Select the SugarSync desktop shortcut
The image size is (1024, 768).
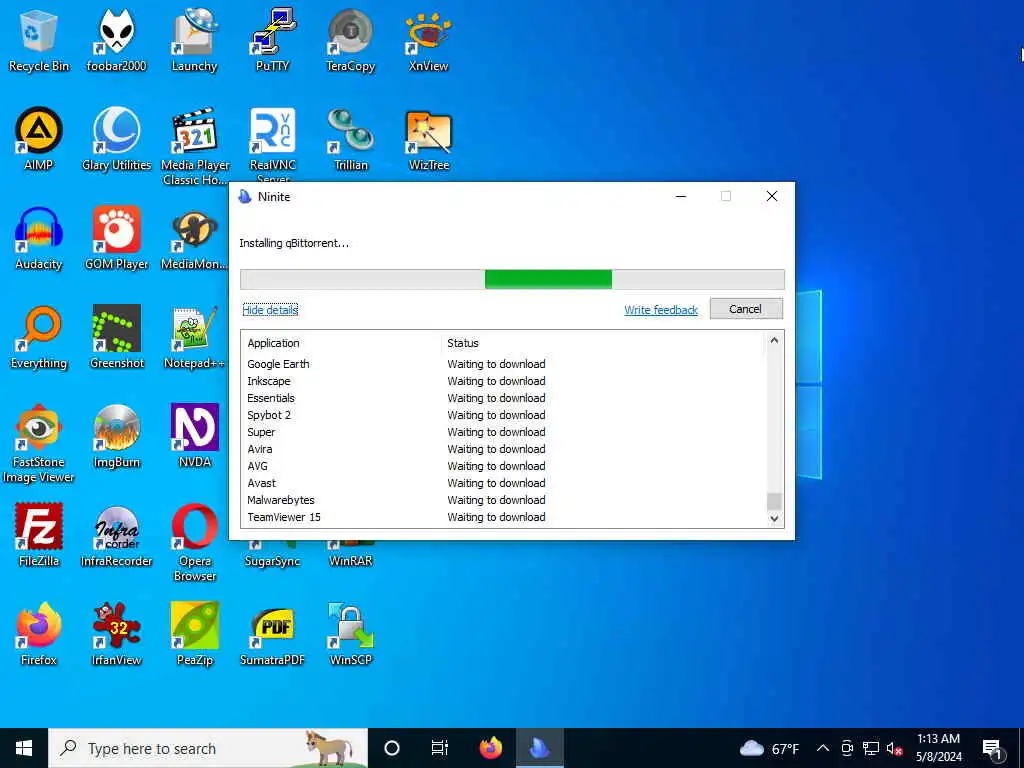(x=272, y=554)
